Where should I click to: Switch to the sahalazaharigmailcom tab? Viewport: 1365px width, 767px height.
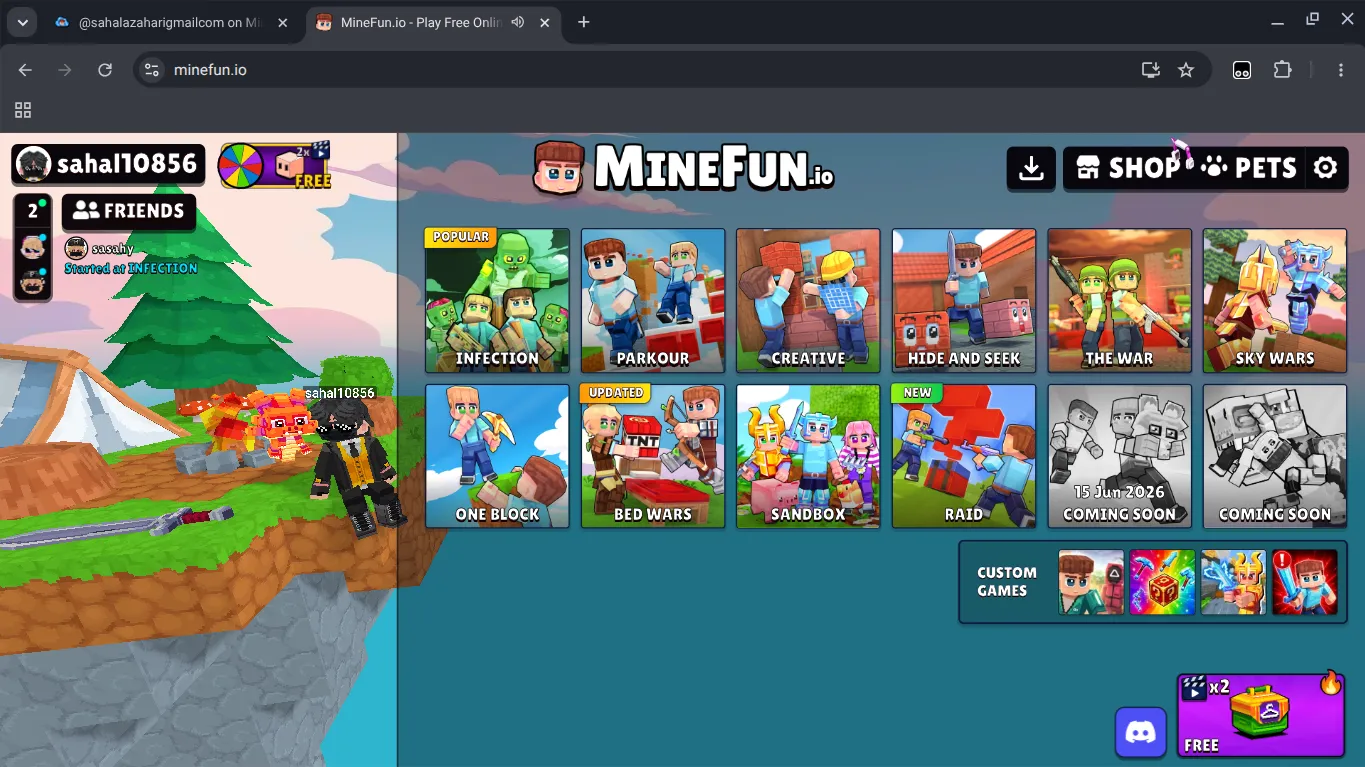click(x=170, y=22)
